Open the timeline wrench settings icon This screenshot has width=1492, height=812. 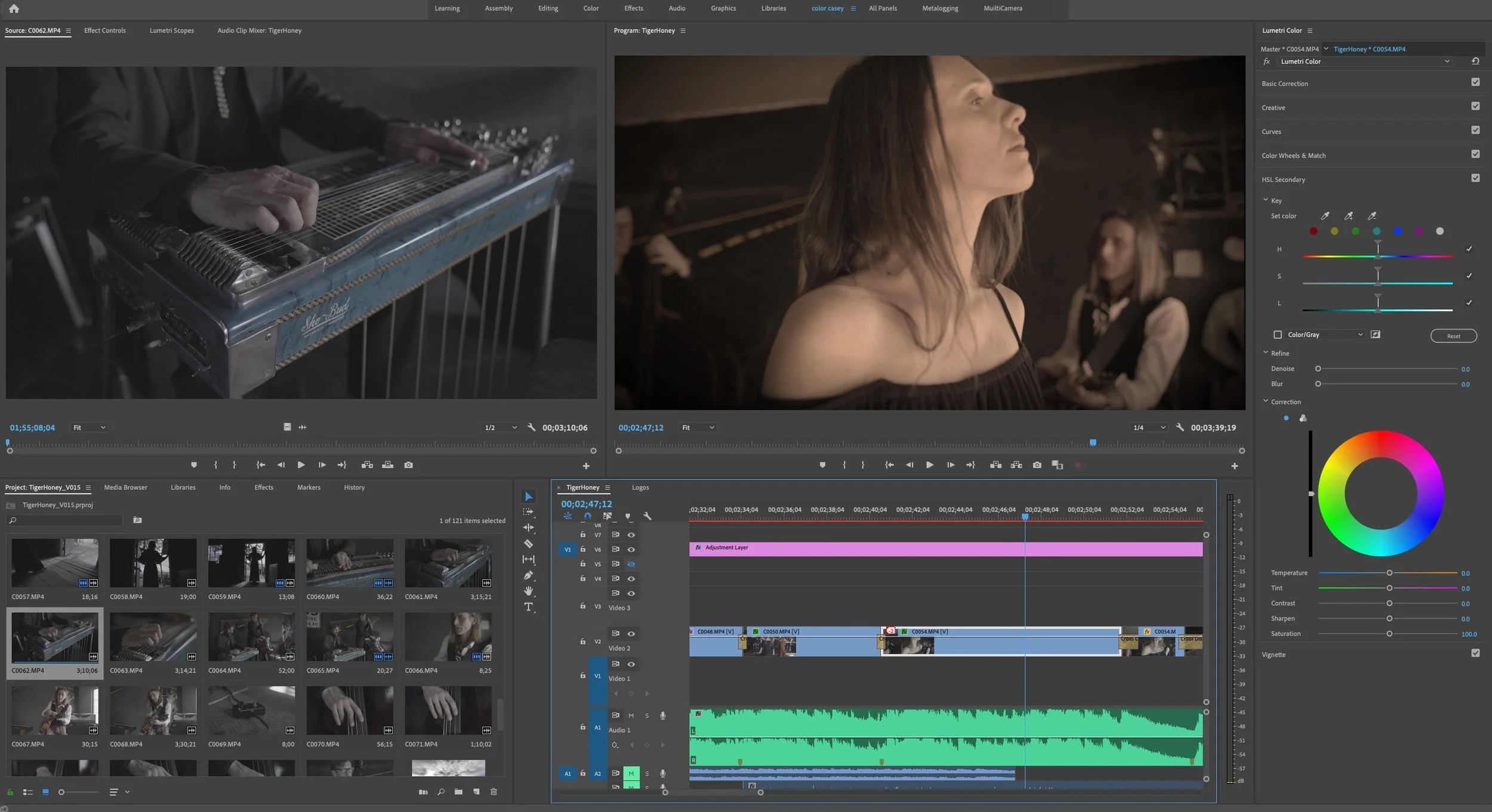(x=647, y=516)
